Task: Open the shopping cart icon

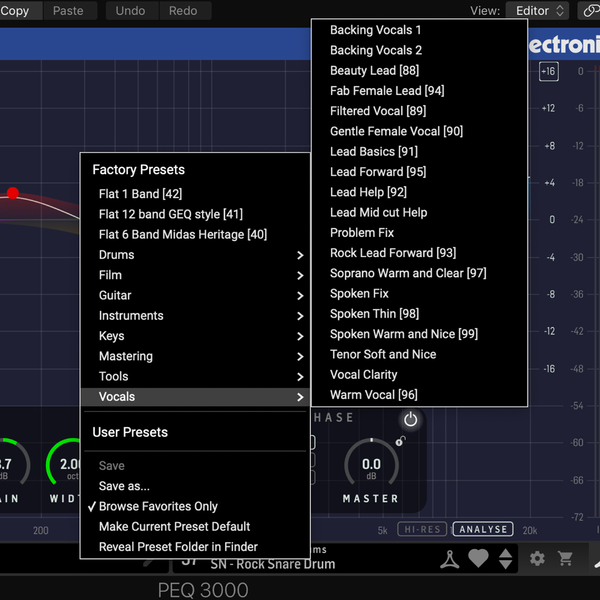Action: [x=565, y=559]
